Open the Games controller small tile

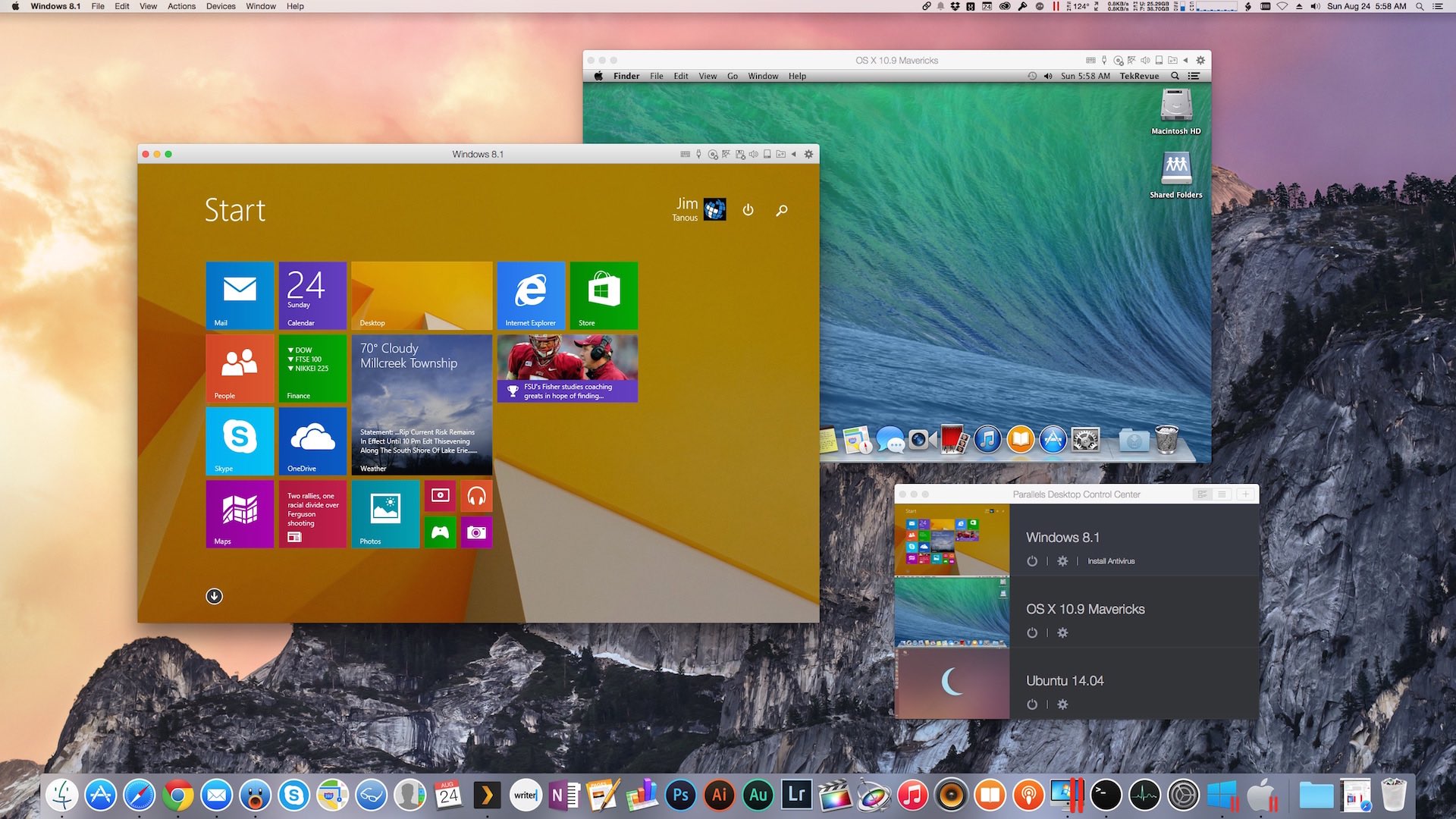(x=440, y=532)
